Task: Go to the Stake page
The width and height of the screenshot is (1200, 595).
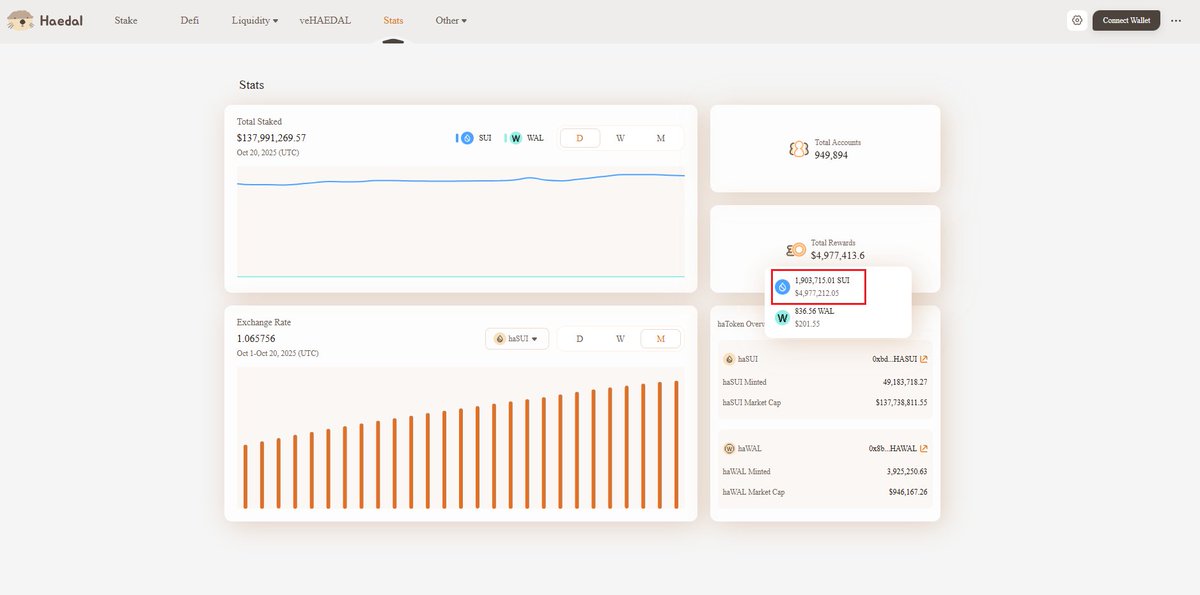Action: pyautogui.click(x=126, y=20)
